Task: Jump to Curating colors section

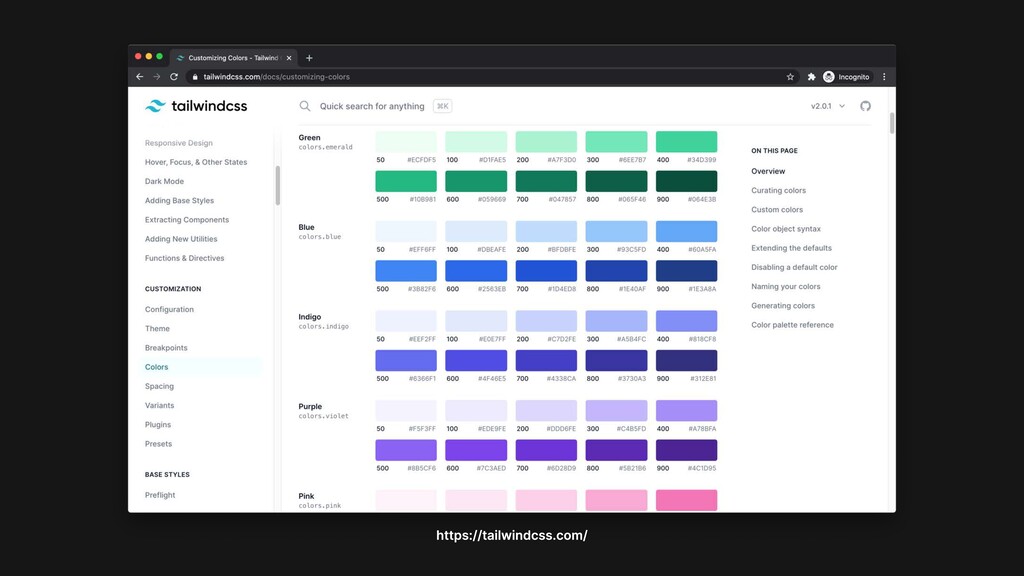Action: (x=778, y=191)
